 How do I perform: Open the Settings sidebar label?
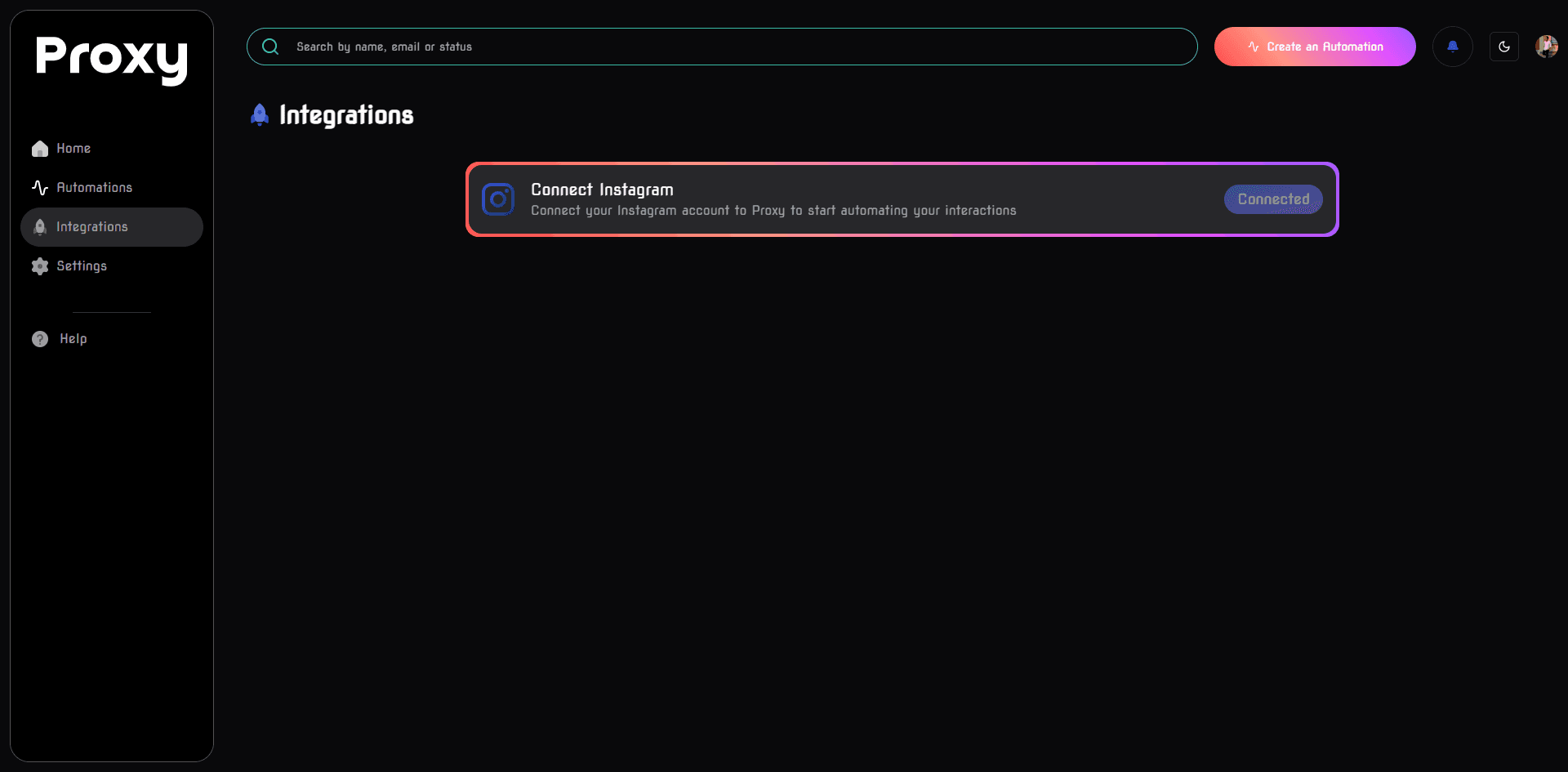82,266
